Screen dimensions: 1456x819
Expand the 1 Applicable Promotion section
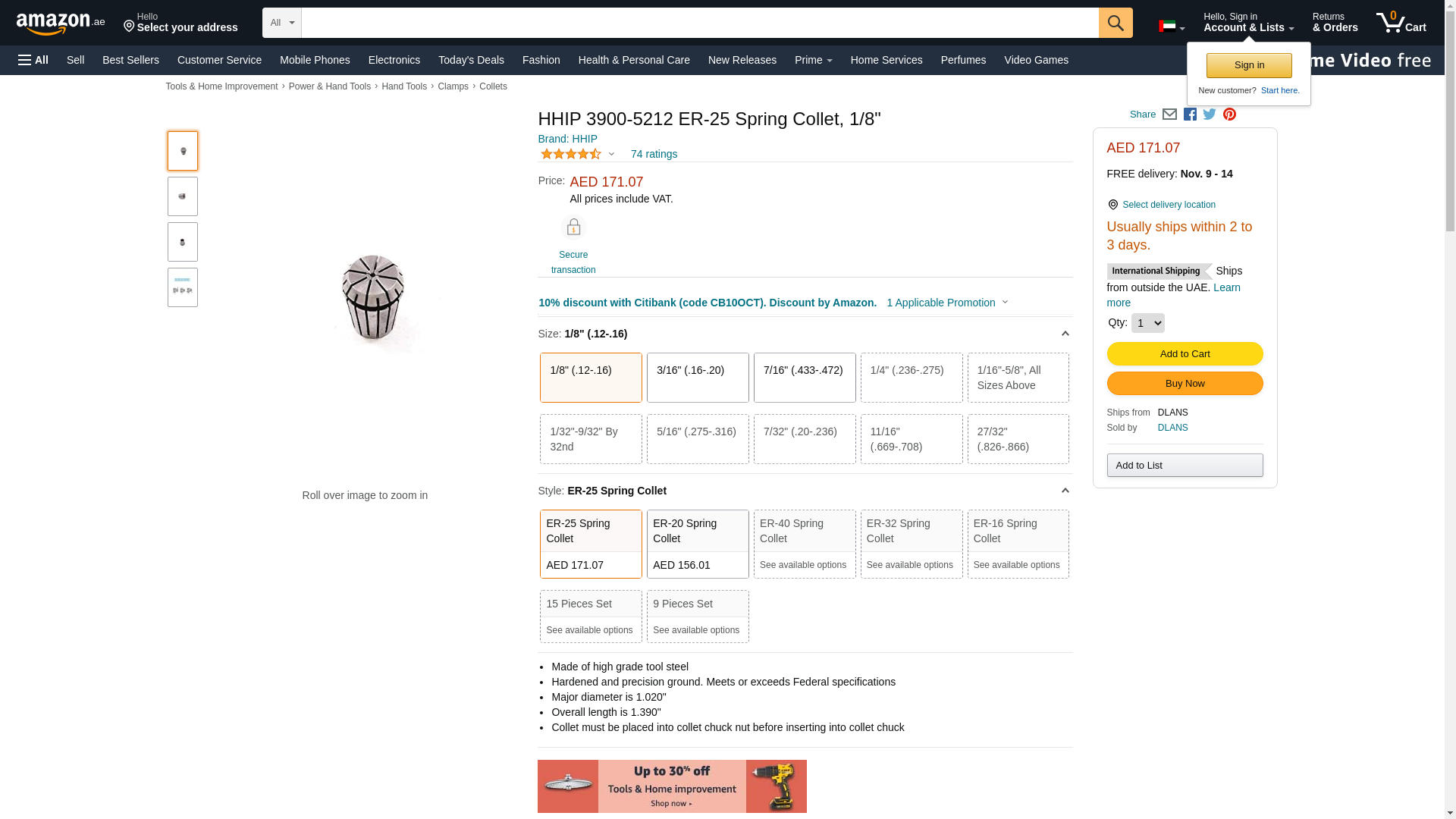[x=947, y=303]
